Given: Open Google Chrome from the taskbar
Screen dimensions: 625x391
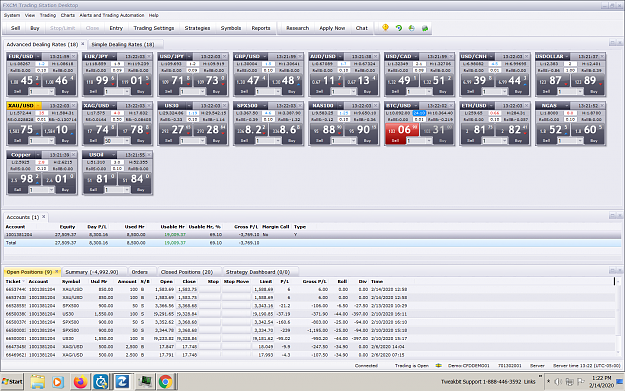Looking at the screenshot, I should 165,382.
